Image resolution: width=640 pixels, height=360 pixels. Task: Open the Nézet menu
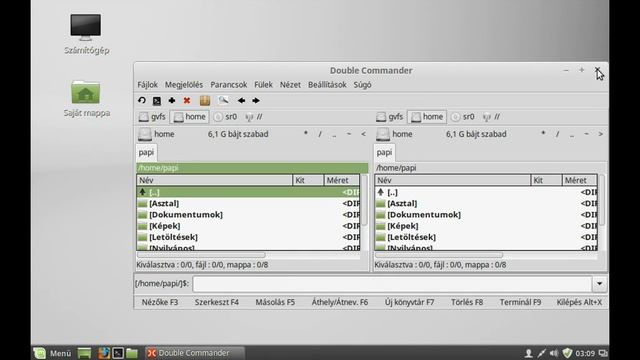coord(290,84)
